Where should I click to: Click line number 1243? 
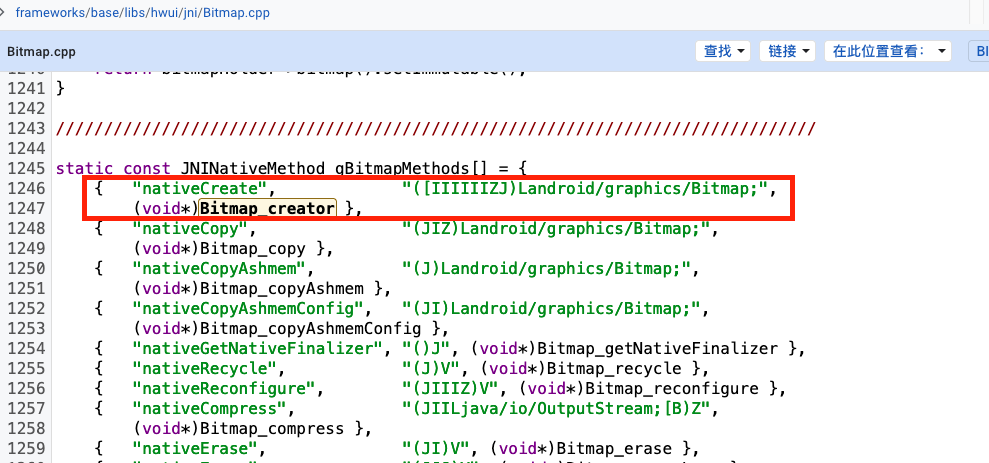26,129
